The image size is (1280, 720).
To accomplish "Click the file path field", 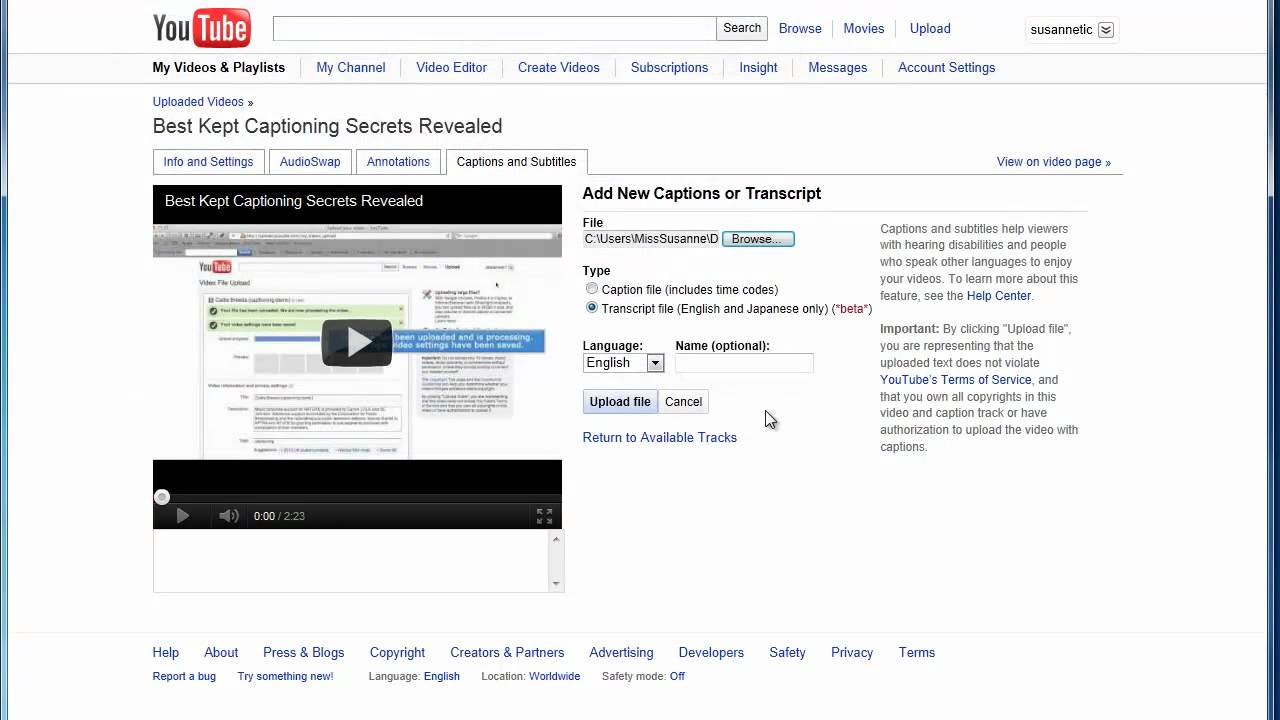I will 651,239.
